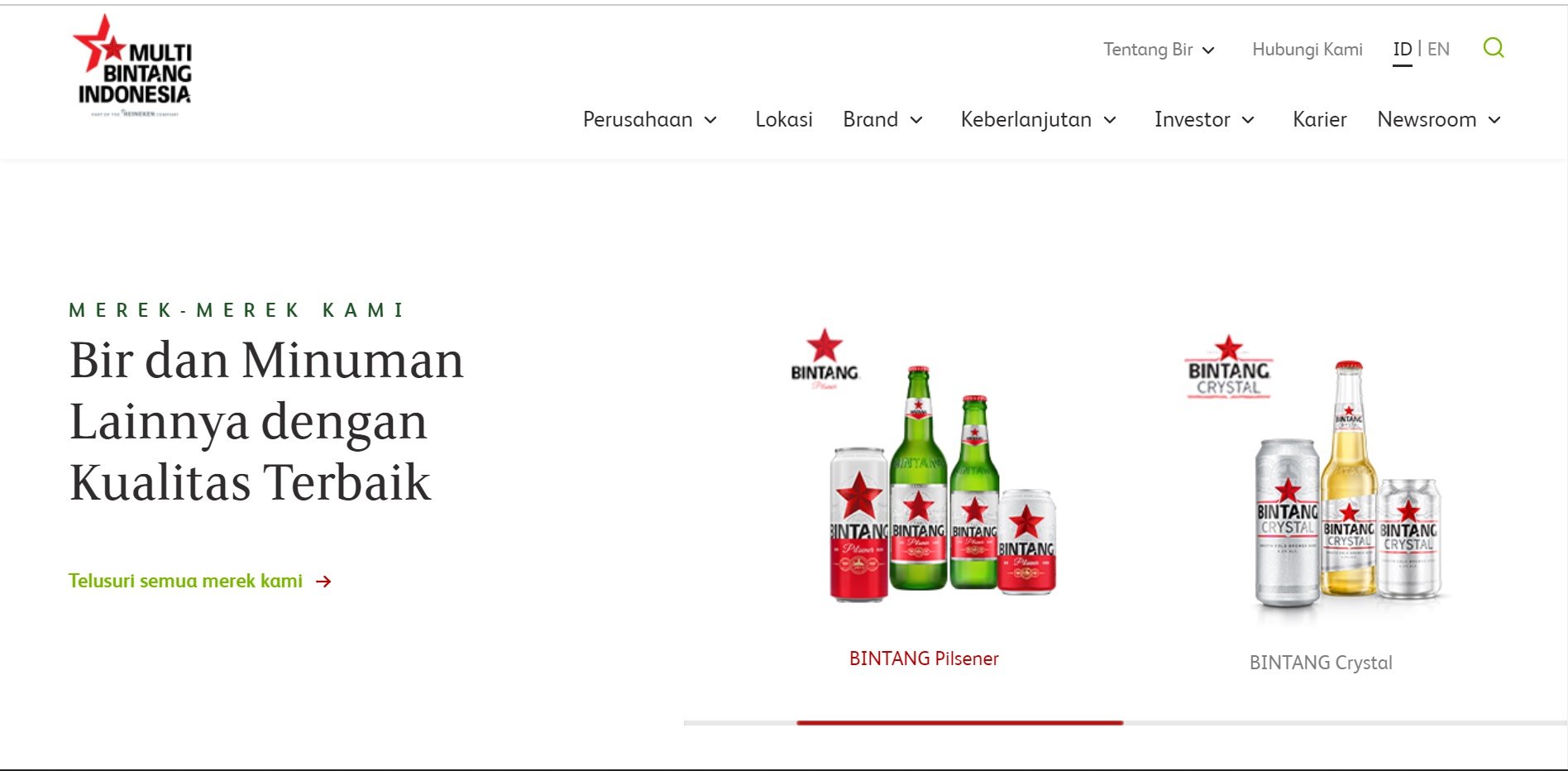This screenshot has height=771, width=1568.
Task: Open the Perusahaan menu
Action: (638, 120)
